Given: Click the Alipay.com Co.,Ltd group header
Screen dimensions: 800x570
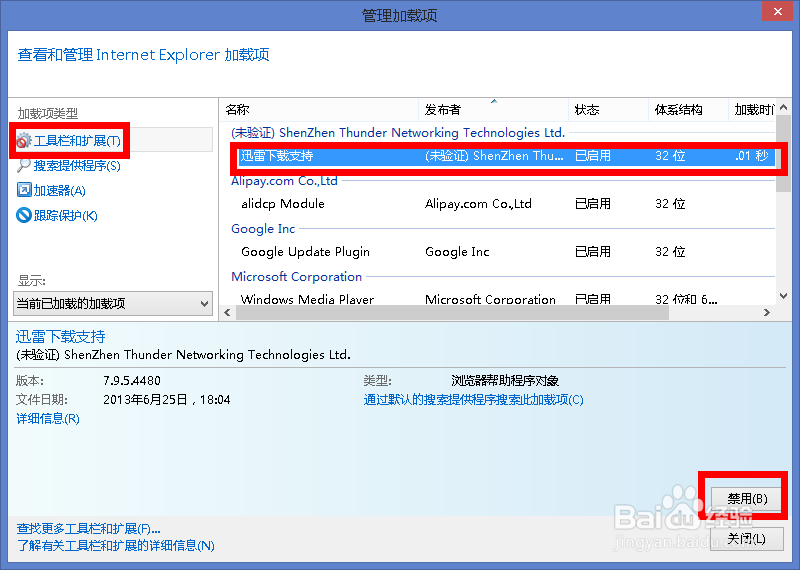Looking at the screenshot, I should tap(284, 181).
